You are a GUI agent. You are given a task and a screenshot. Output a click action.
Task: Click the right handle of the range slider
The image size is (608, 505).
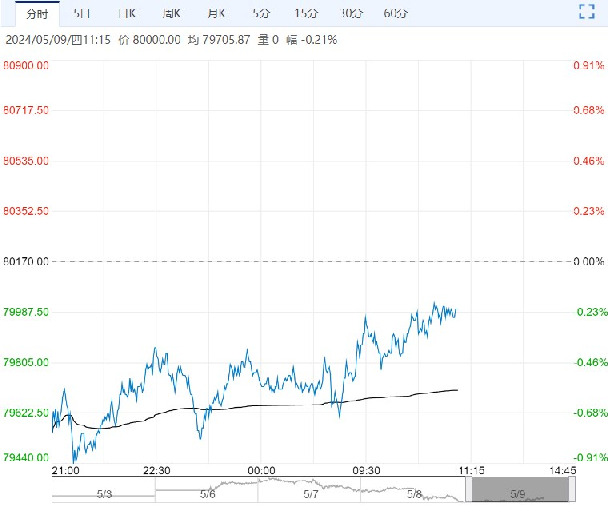(572, 489)
